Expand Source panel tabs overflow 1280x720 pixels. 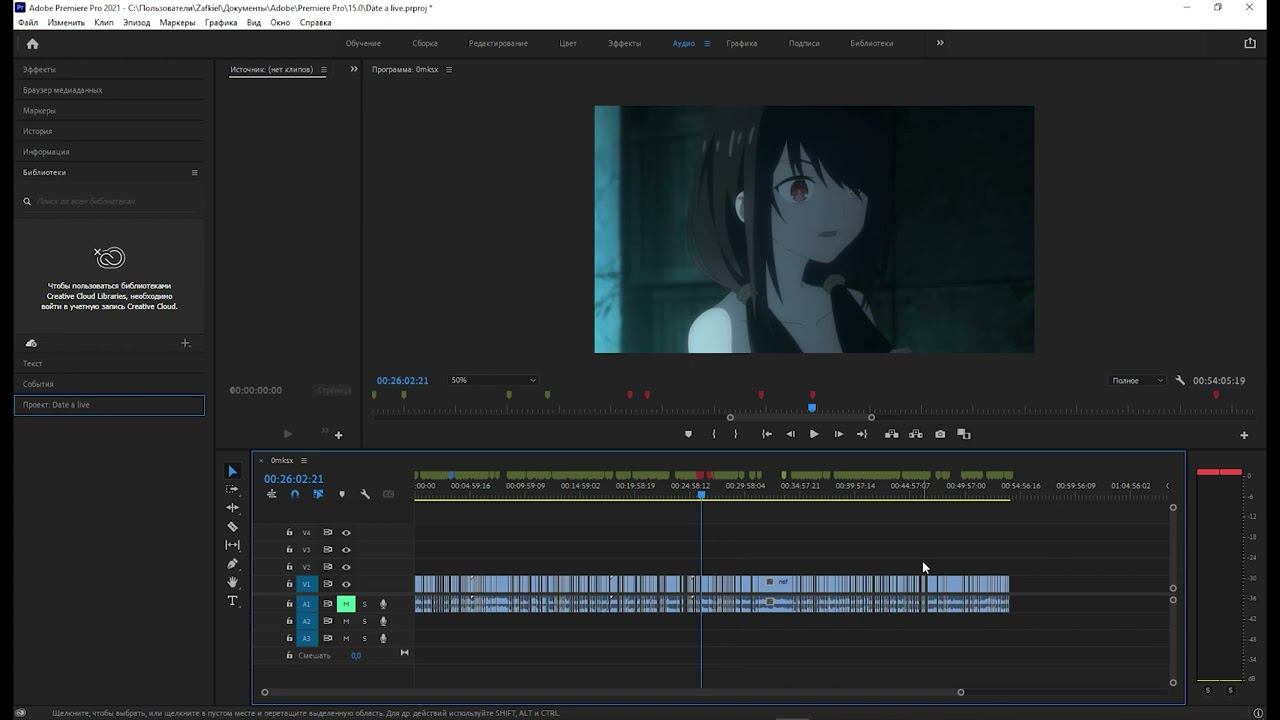(354, 69)
